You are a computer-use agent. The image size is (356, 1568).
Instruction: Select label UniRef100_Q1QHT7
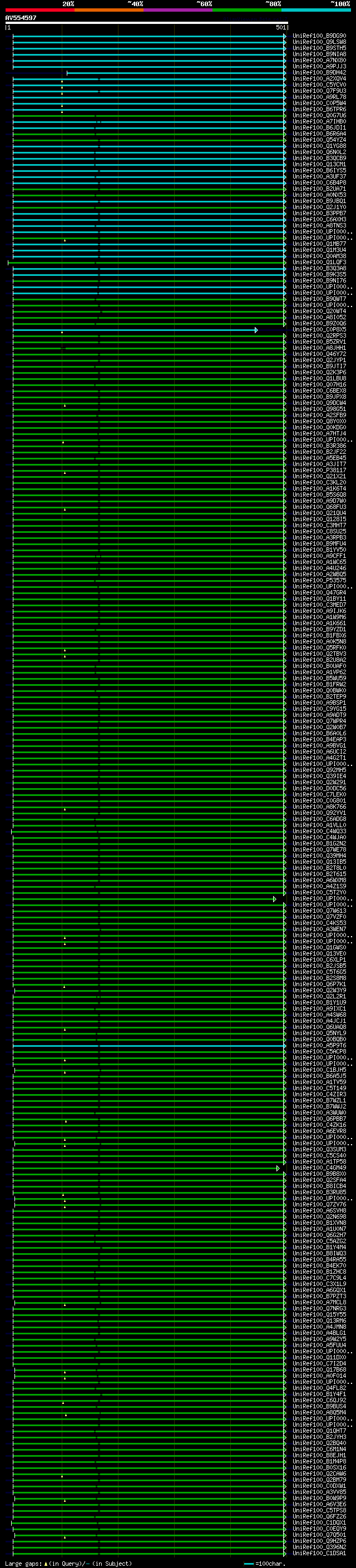319,1431
